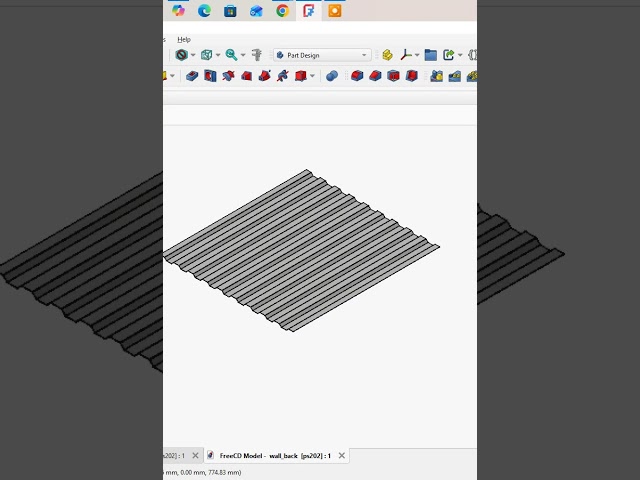Select the Subtractive Pipe tool
The image size is (640, 480).
pyautogui.click(x=264, y=76)
